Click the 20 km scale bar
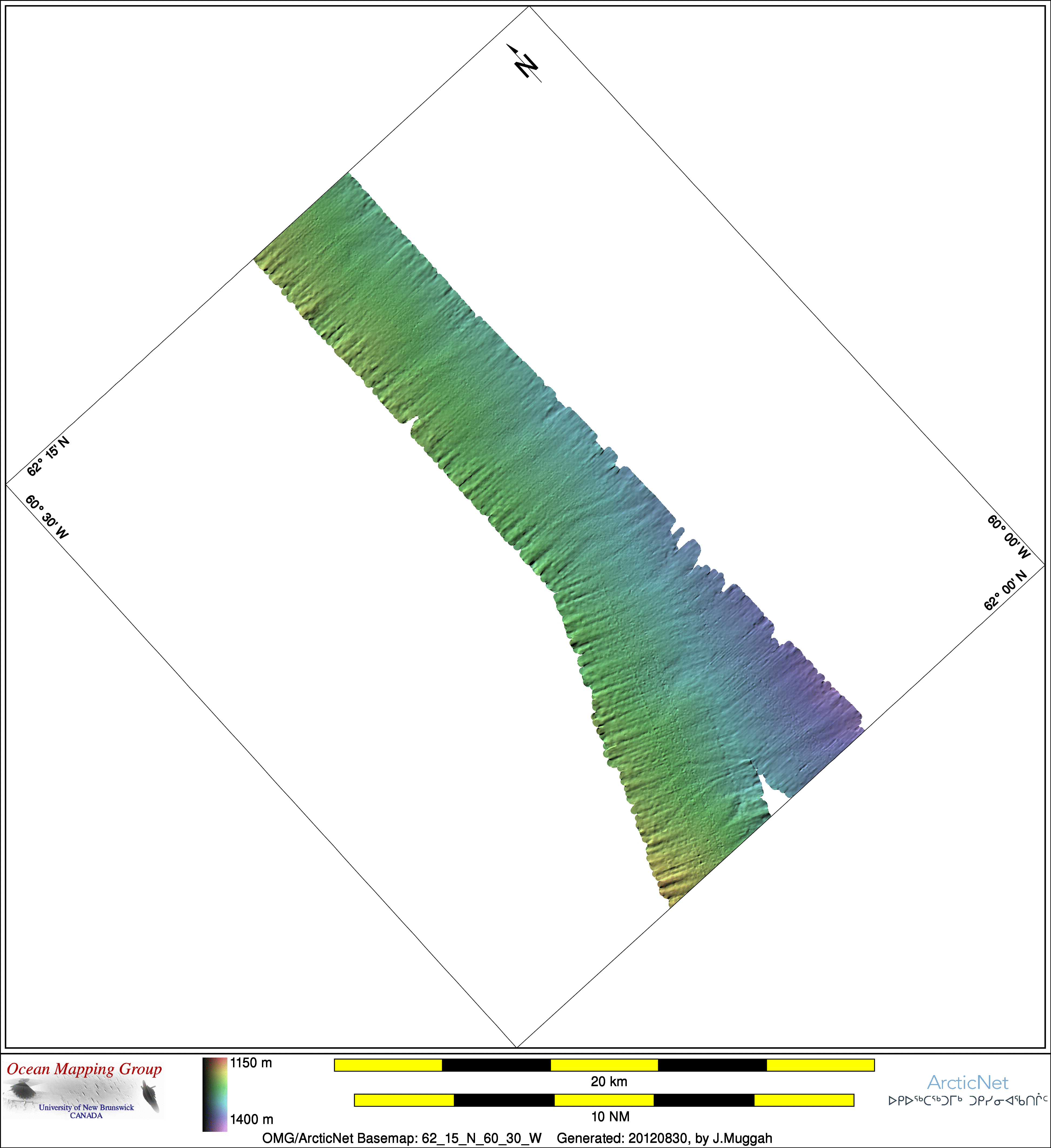Viewport: 1051px width, 1148px height. click(x=604, y=1065)
